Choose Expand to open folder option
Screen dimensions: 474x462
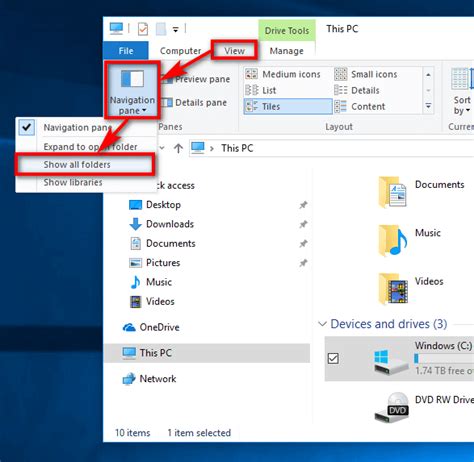[87, 147]
